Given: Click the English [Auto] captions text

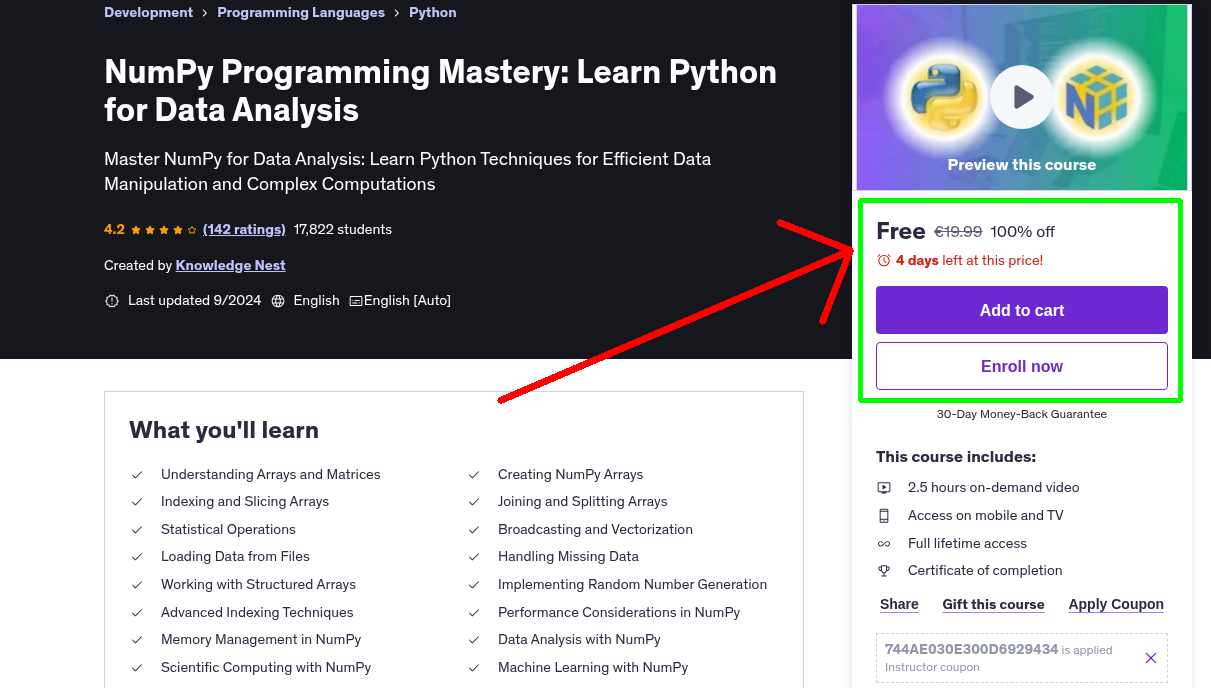Looking at the screenshot, I should (x=407, y=301).
